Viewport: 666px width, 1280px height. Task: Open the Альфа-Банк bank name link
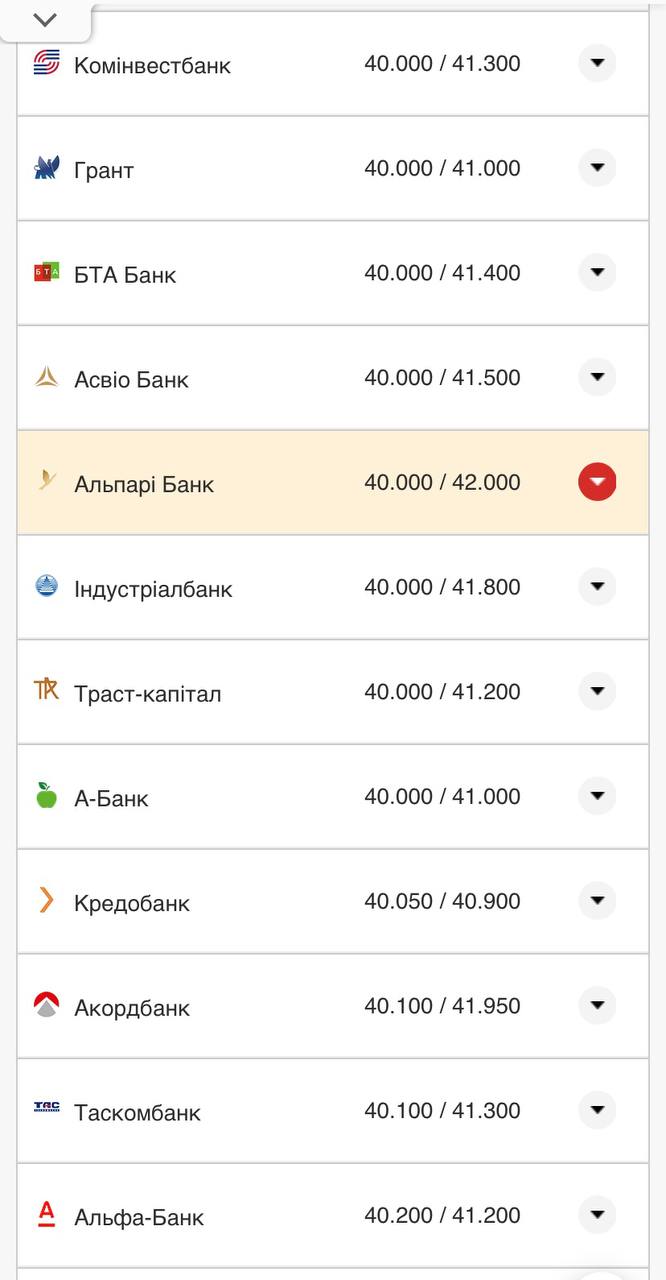(139, 1217)
